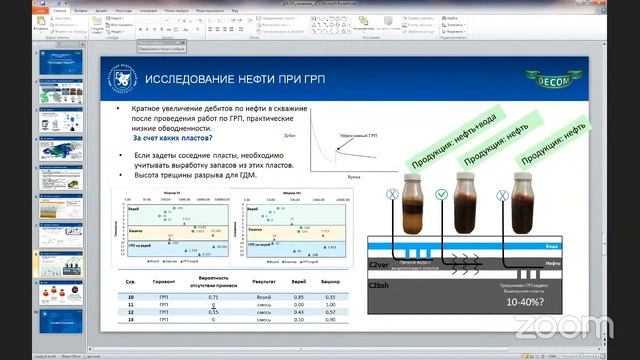
Task: Open the Section (Раздел) dropdown
Action: [115, 31]
